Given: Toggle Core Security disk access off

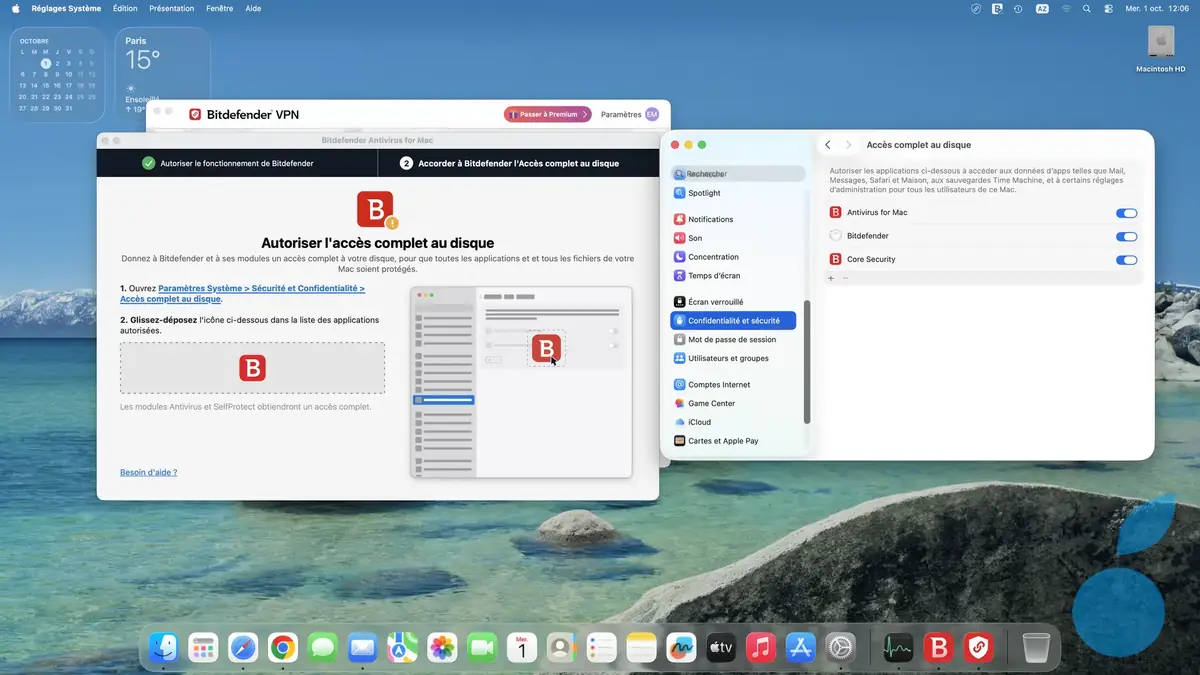Looking at the screenshot, I should [x=1126, y=258].
